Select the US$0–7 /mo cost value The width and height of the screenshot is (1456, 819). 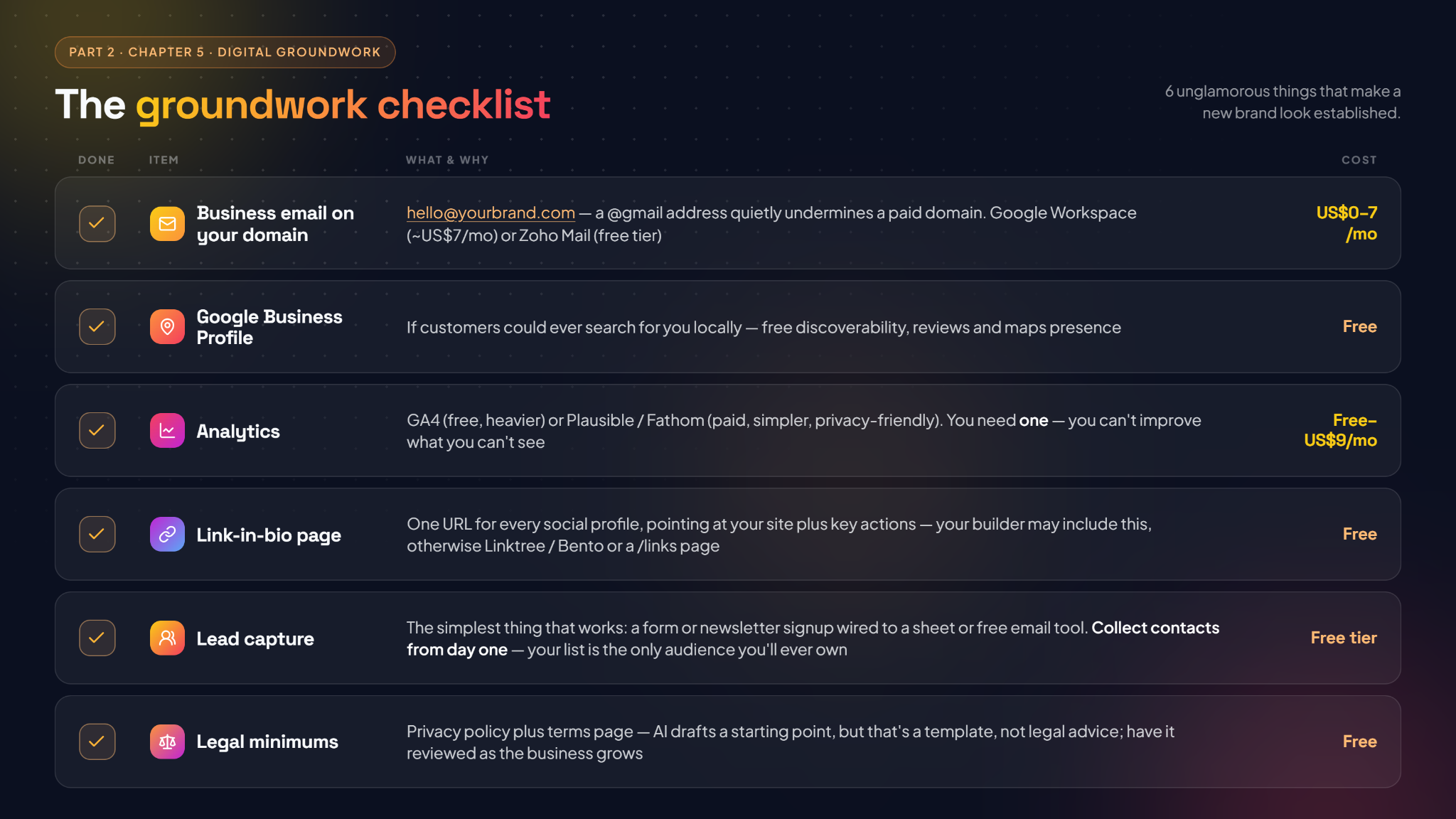click(x=1347, y=223)
